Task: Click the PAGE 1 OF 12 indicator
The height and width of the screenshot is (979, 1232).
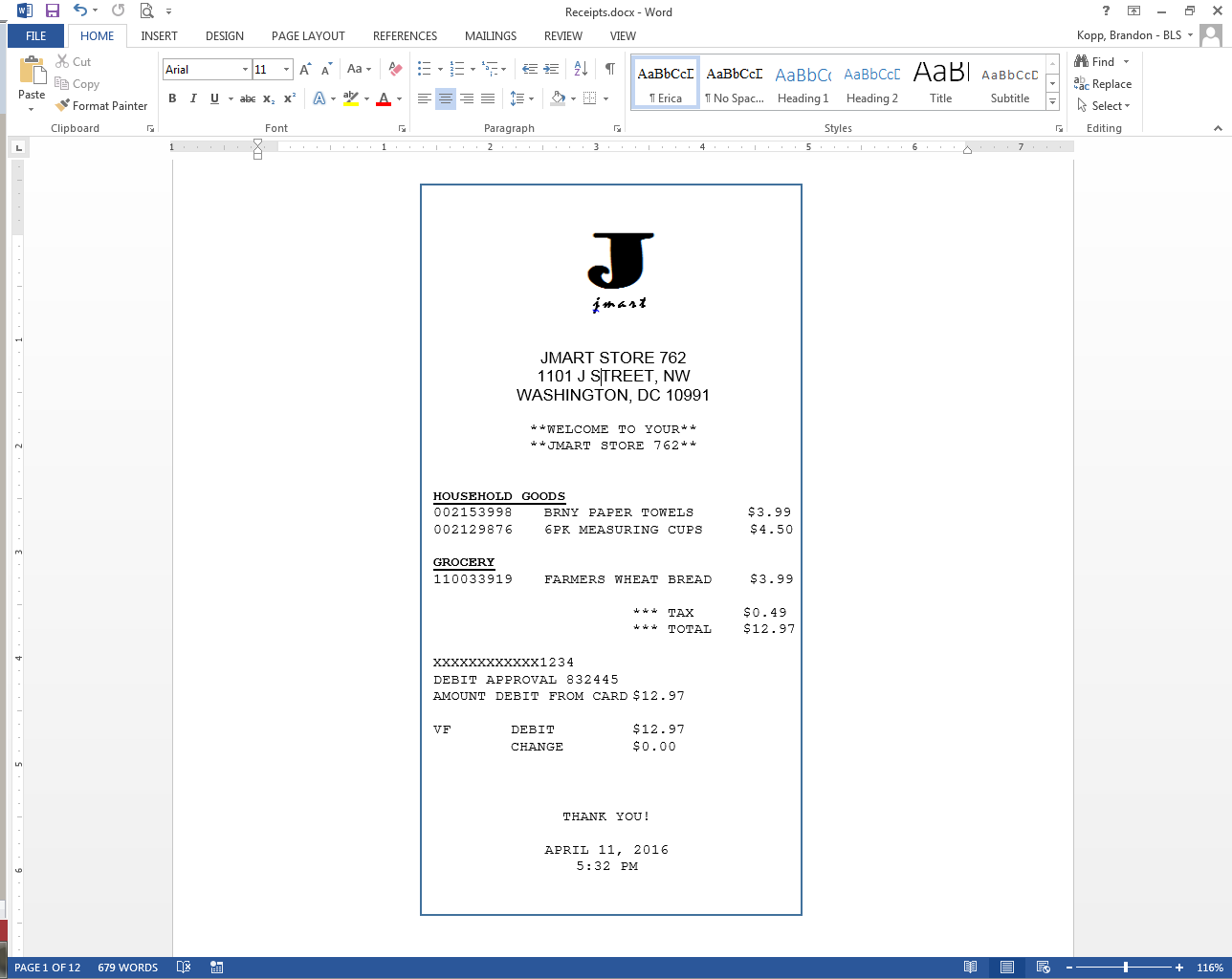Action: pos(48,968)
